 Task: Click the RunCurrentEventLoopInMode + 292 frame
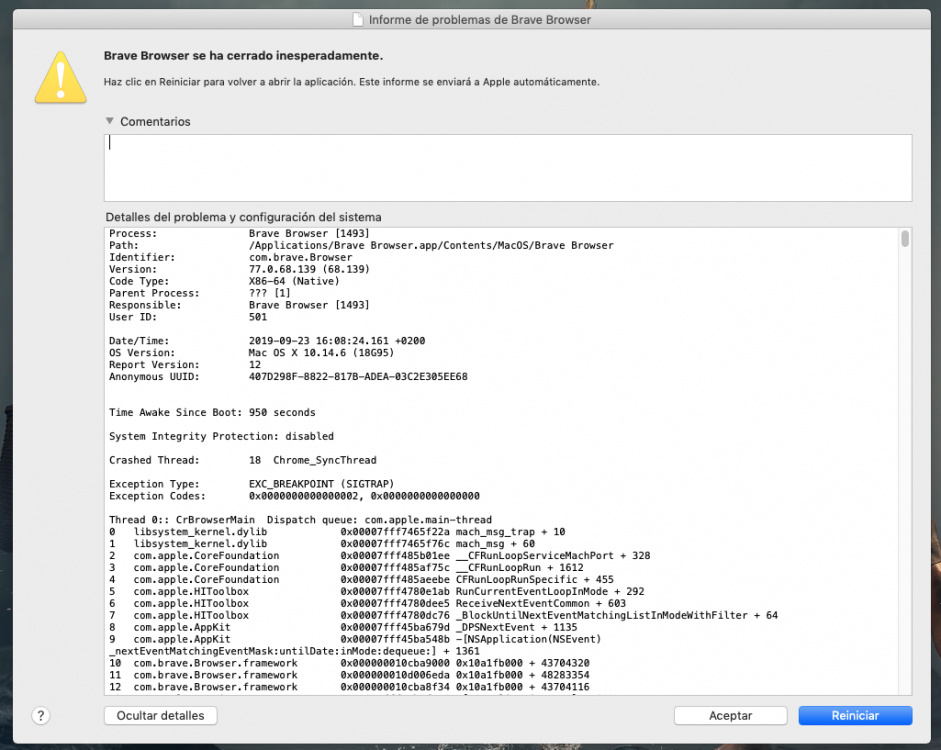(x=377, y=592)
